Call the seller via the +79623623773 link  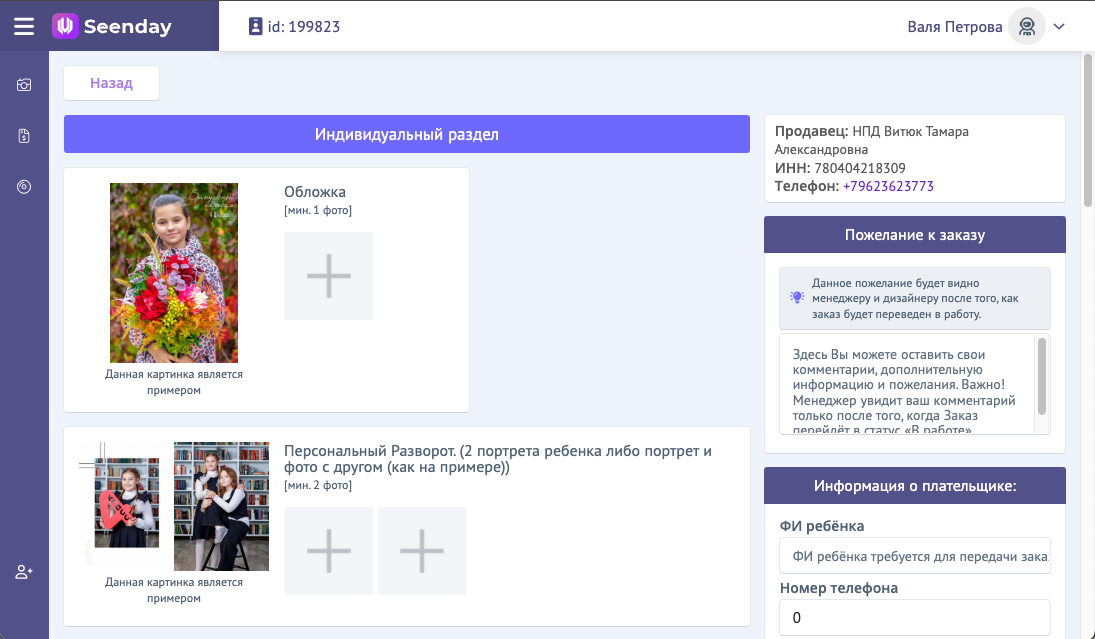(888, 186)
